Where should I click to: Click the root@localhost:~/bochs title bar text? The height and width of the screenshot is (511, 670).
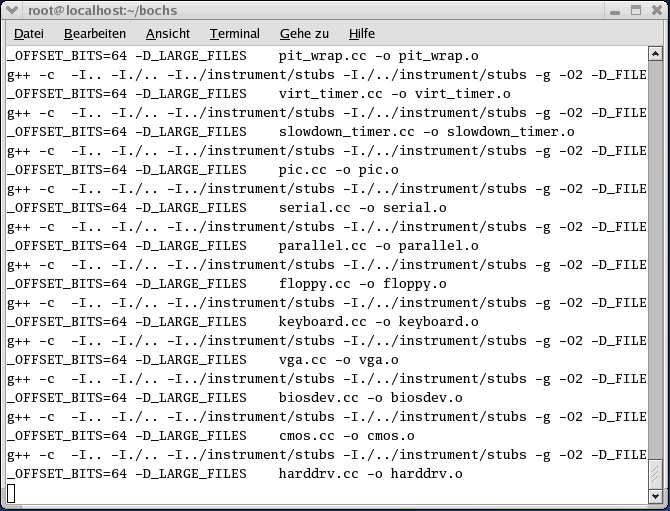[103, 10]
